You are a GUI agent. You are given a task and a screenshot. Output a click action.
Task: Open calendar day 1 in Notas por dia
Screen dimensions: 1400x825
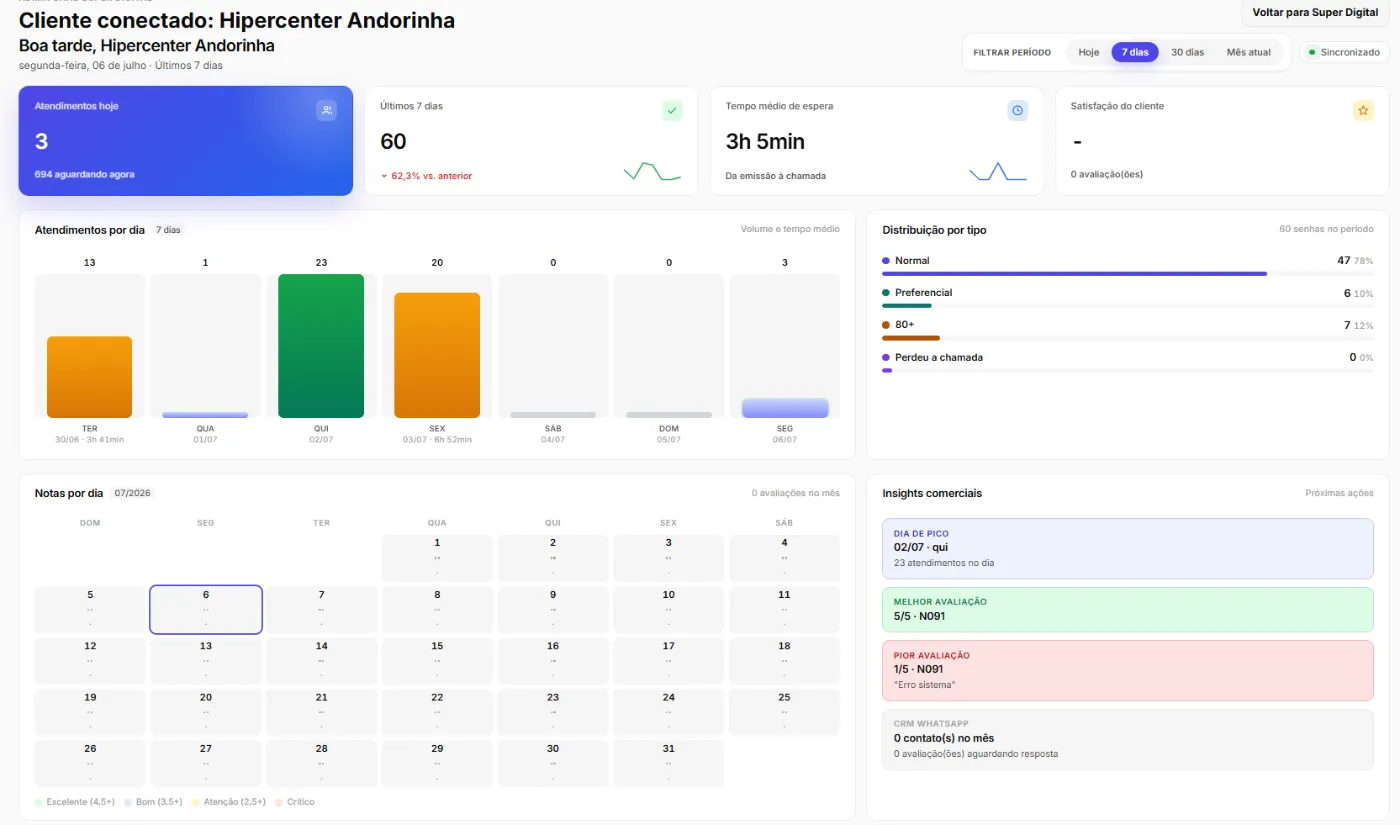pos(437,558)
